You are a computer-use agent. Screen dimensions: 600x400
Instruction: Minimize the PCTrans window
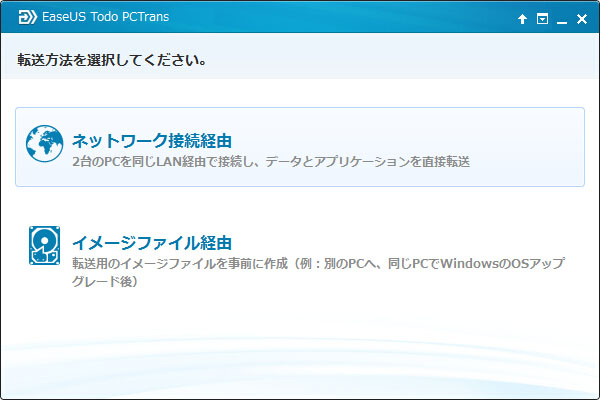562,22
